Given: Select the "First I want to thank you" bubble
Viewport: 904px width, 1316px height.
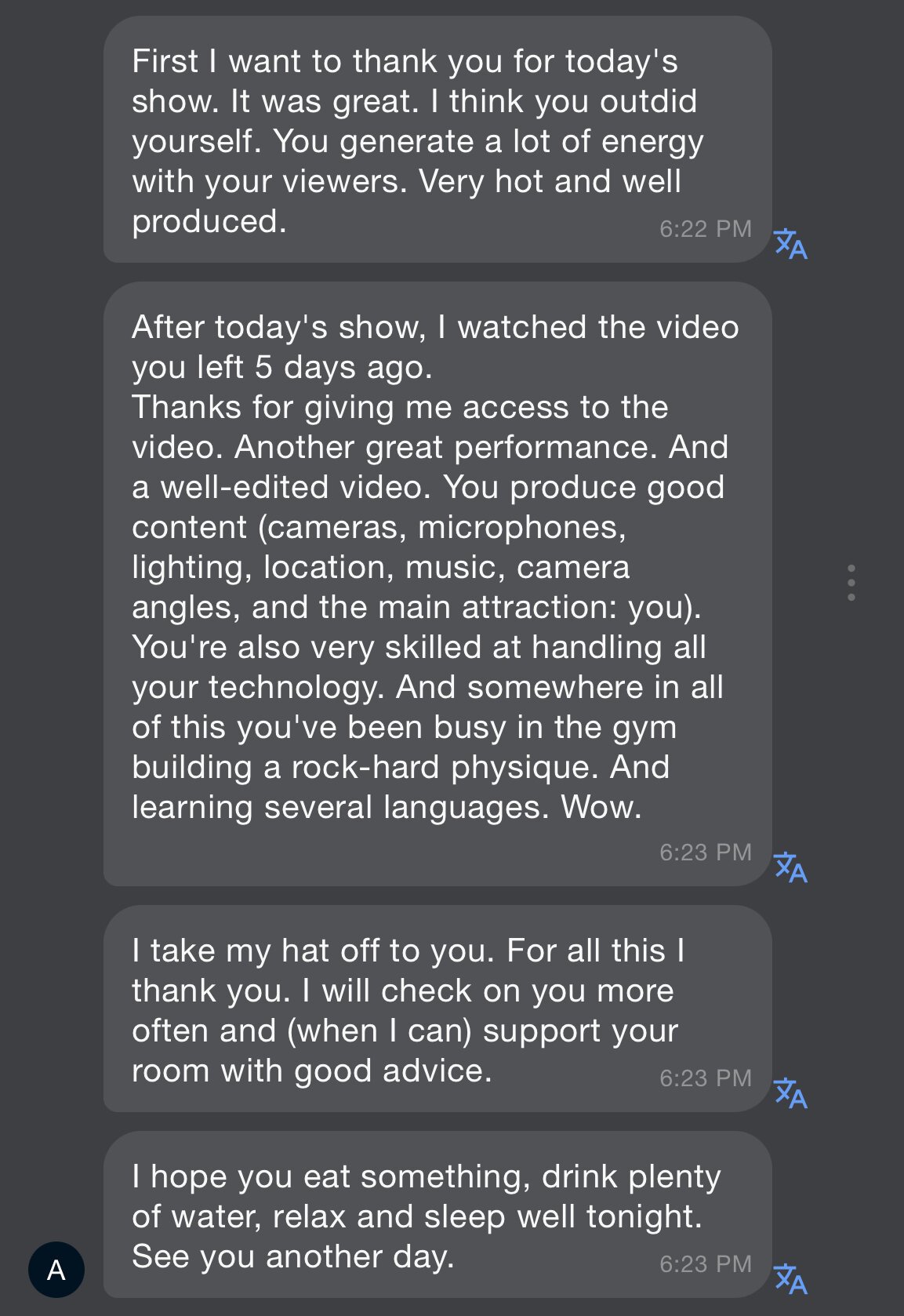Looking at the screenshot, I should coord(437,140).
